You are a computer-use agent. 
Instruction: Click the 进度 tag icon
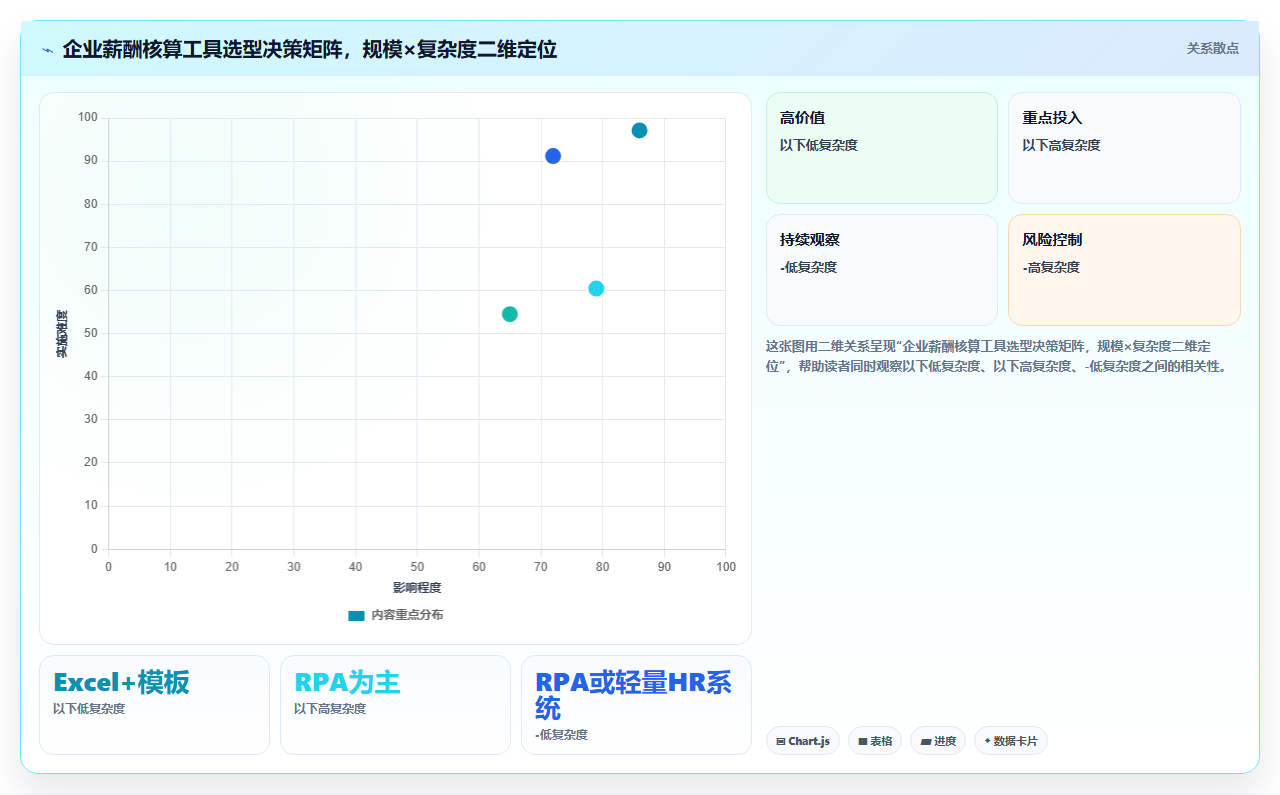coord(925,742)
